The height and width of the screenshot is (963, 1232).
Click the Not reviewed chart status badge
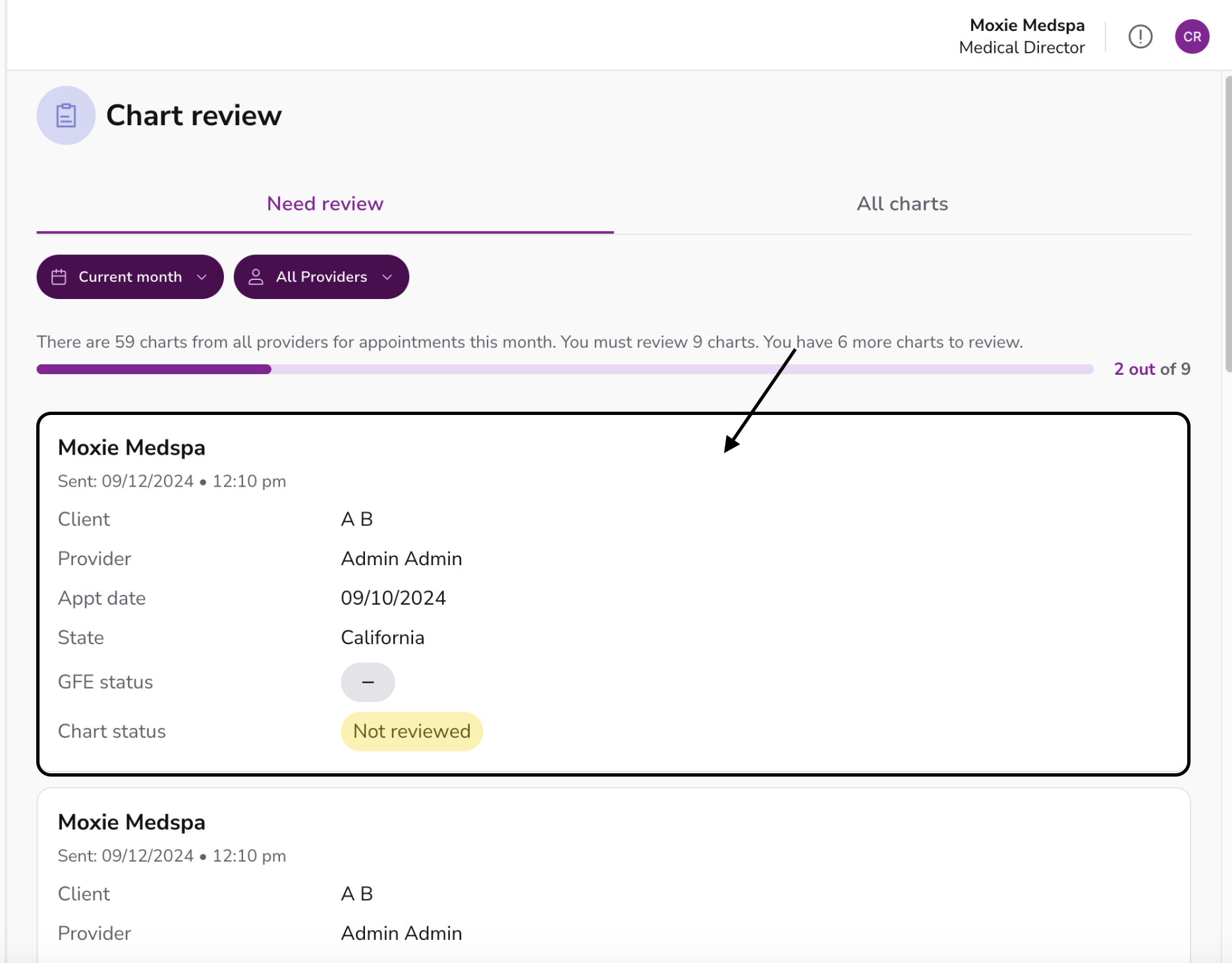pos(412,731)
